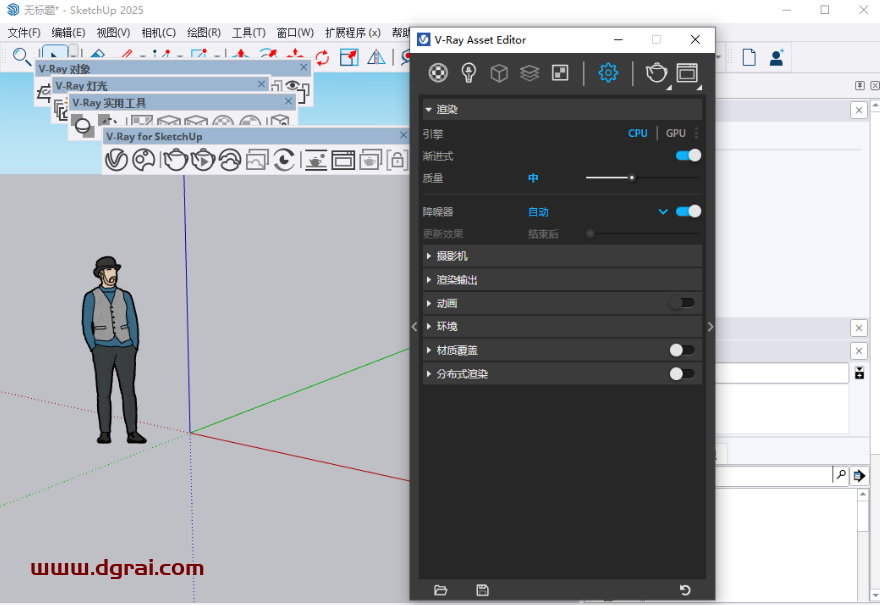The width and height of the screenshot is (880, 605).
Task: Open the Lights lightbulb tab in Asset Editor
Action: point(469,73)
